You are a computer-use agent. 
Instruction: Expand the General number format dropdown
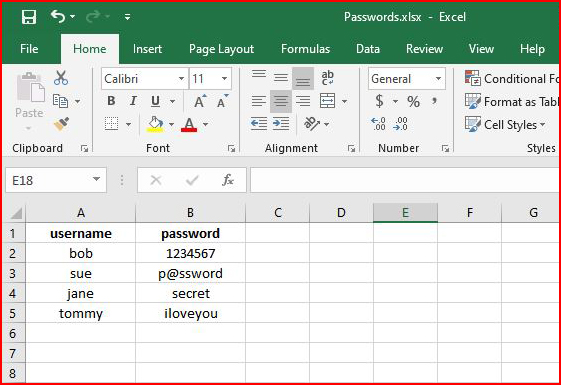[438, 79]
